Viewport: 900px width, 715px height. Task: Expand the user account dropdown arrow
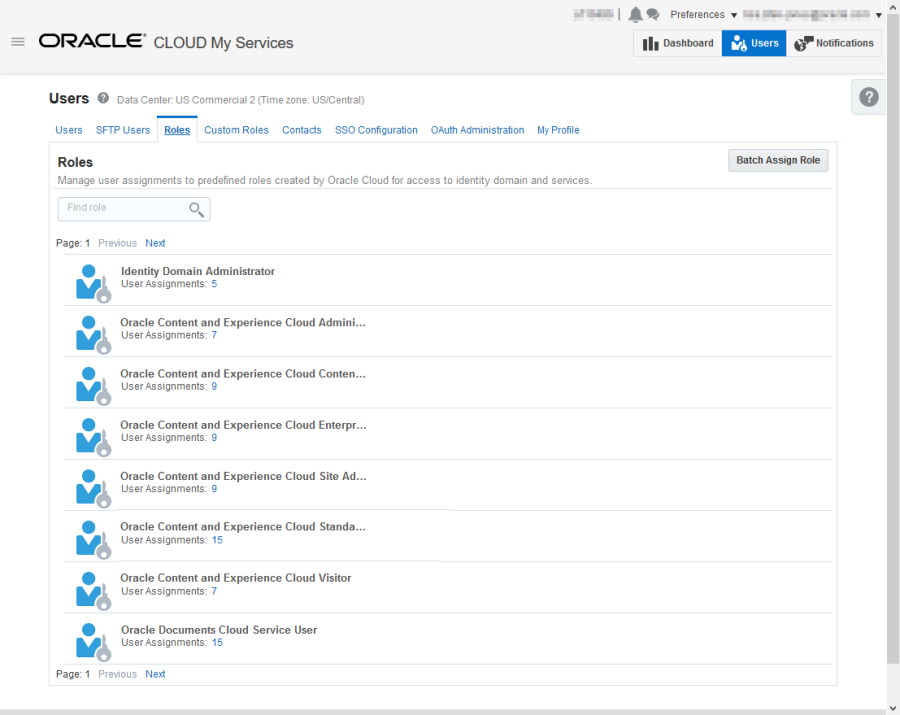878,15
